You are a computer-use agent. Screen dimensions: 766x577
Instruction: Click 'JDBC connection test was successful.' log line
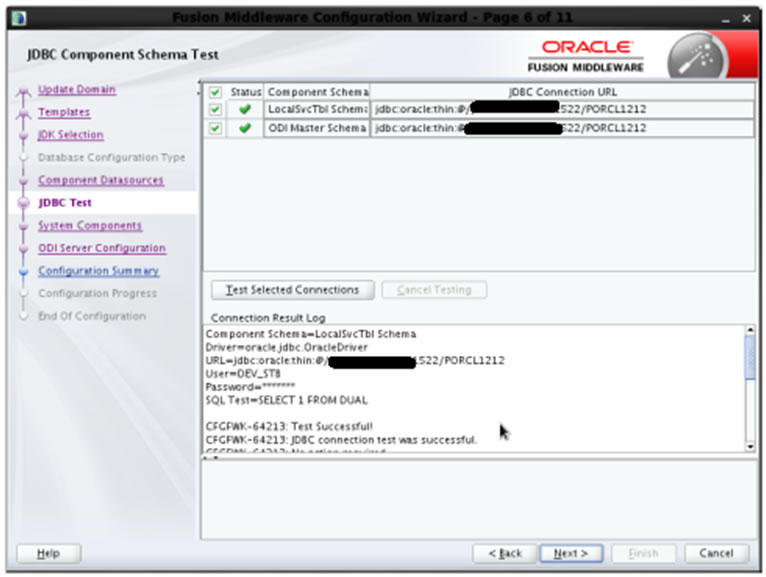tap(341, 440)
